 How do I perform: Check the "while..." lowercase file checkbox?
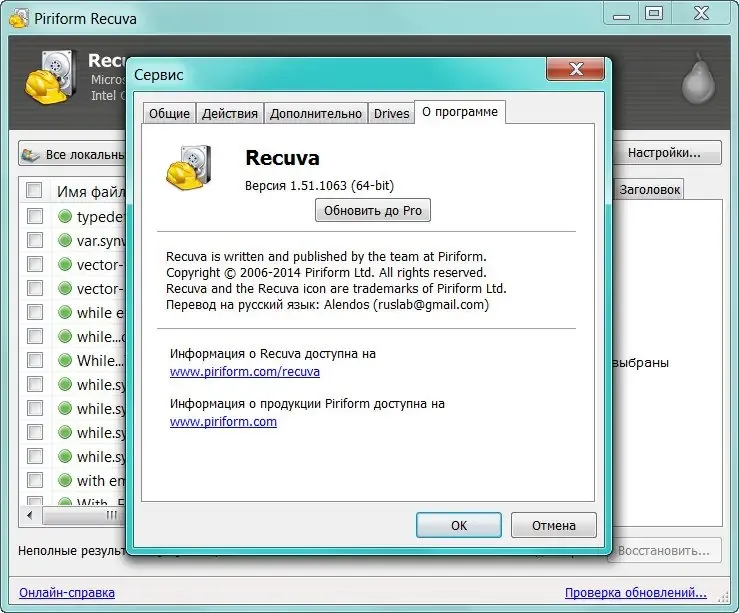[34, 336]
